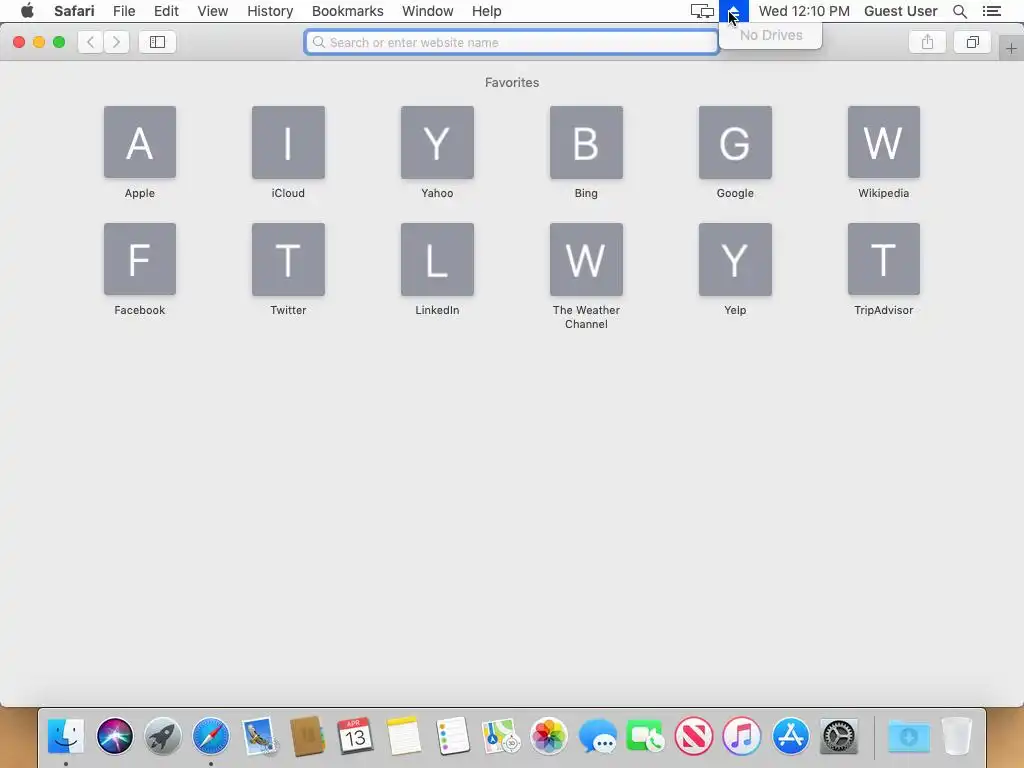1024x768 pixels.
Task: Open iTunes music app in Dock
Action: [x=742, y=736]
